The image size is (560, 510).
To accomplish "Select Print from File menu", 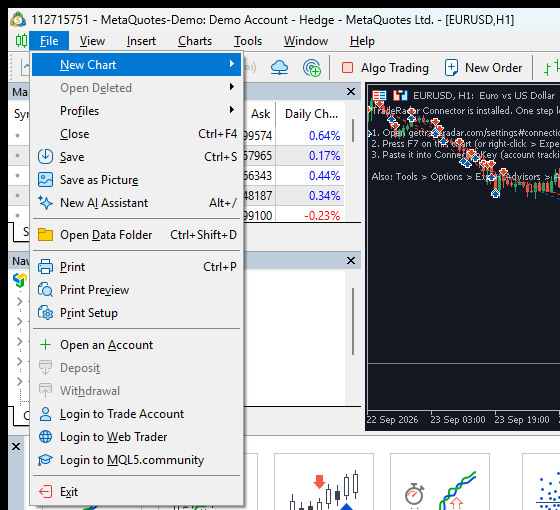I will click(x=136, y=267).
